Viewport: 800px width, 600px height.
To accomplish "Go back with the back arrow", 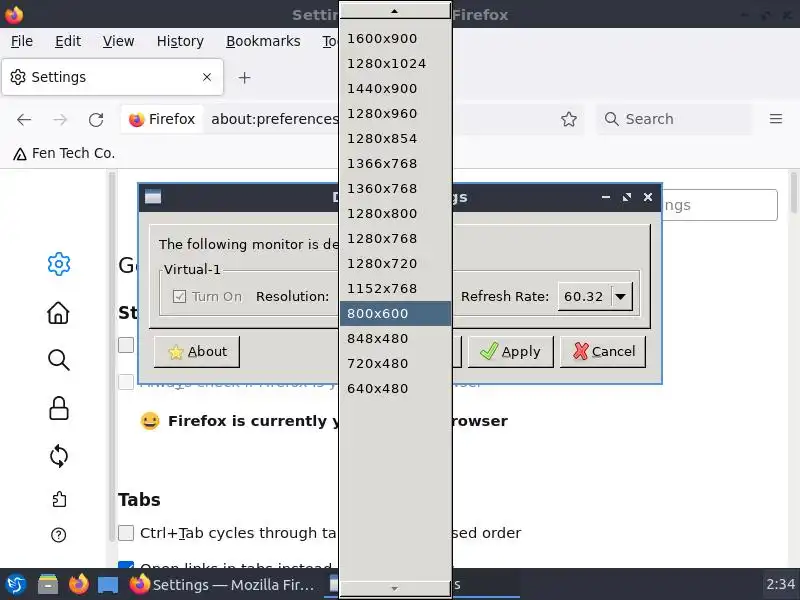I will click(x=24, y=119).
